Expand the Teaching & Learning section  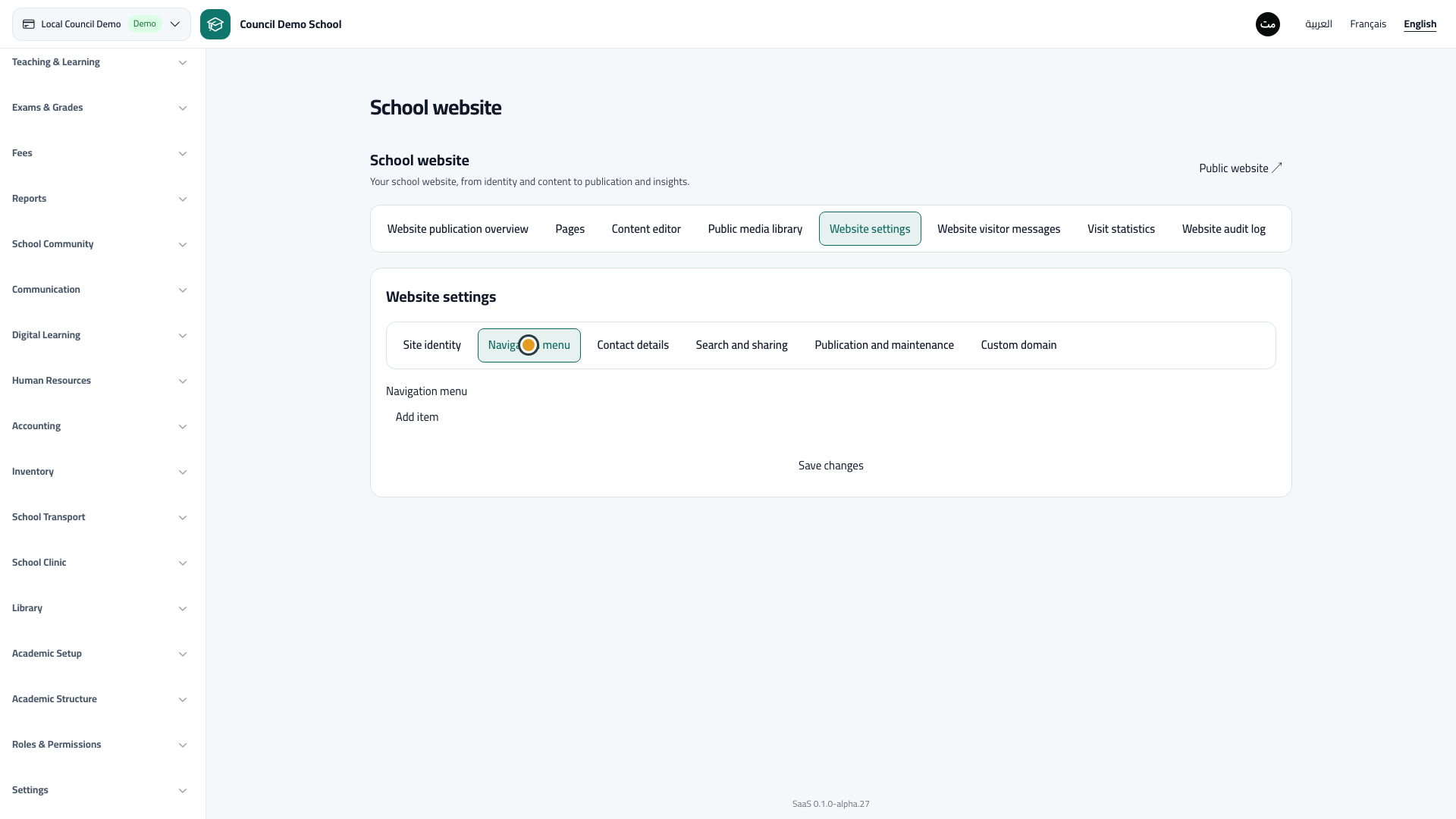pyautogui.click(x=99, y=62)
